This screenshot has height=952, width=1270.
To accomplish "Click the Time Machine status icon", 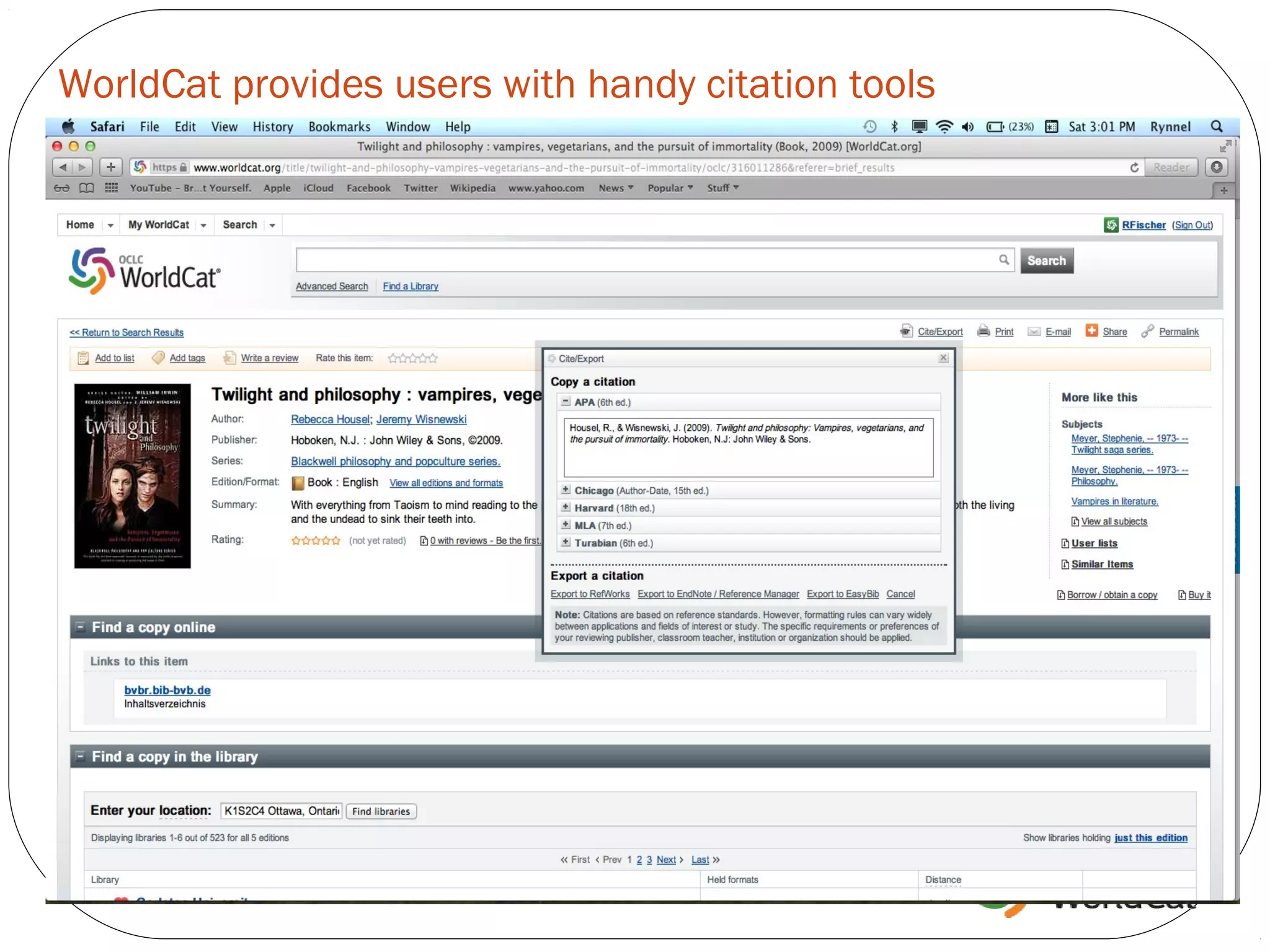I will click(870, 126).
